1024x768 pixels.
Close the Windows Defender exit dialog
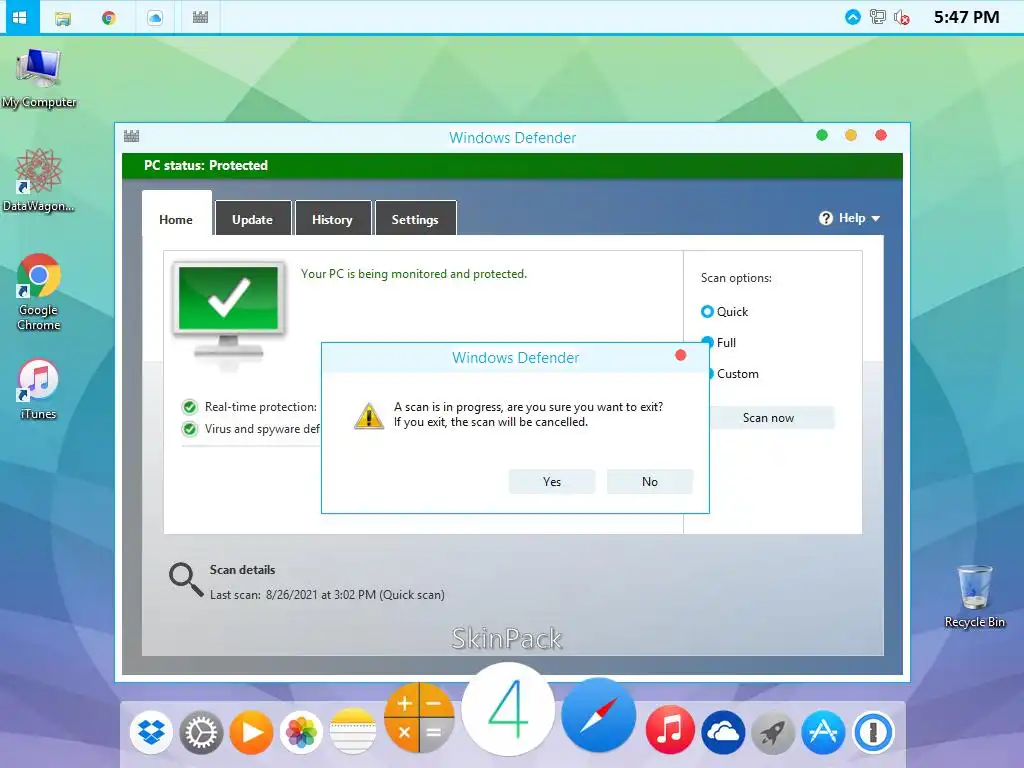[680, 355]
